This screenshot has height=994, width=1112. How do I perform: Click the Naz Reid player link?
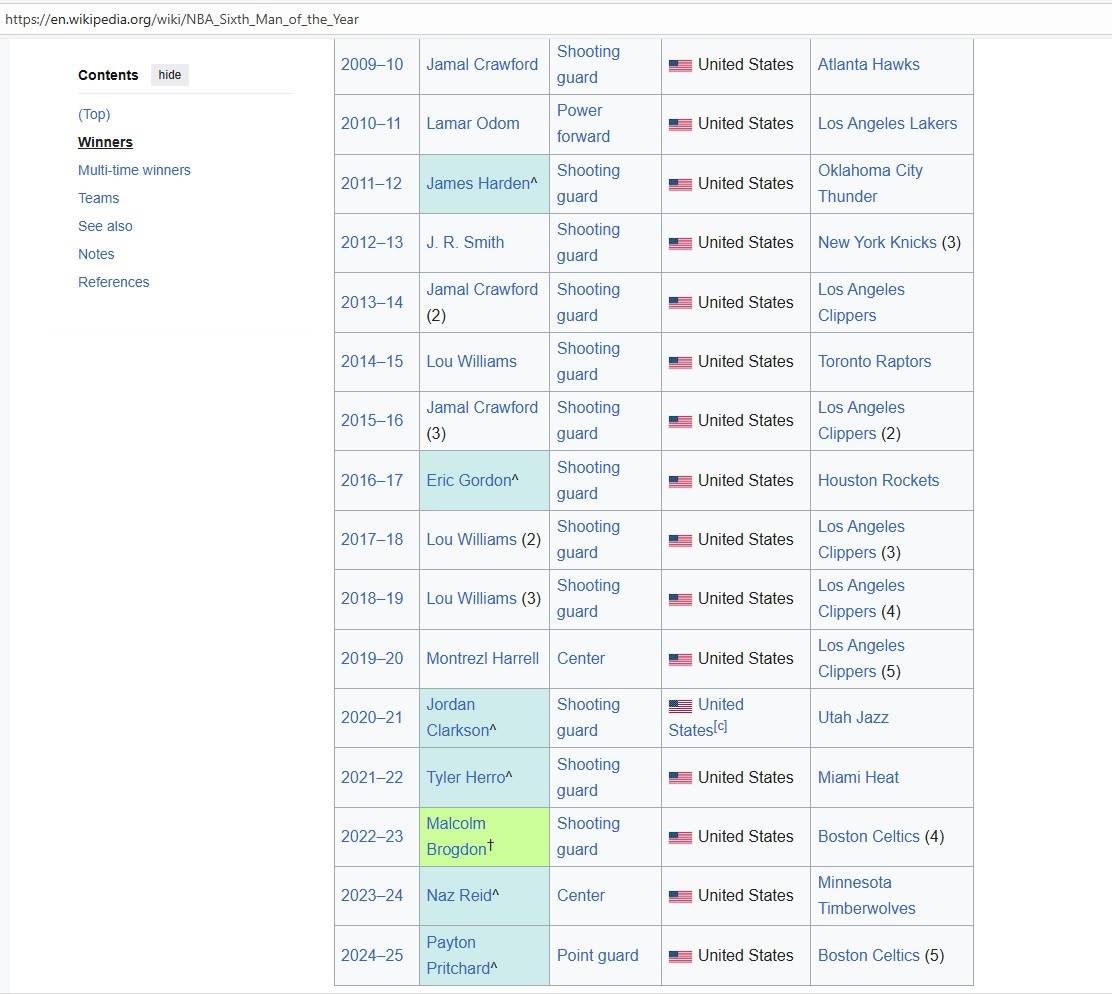(458, 895)
